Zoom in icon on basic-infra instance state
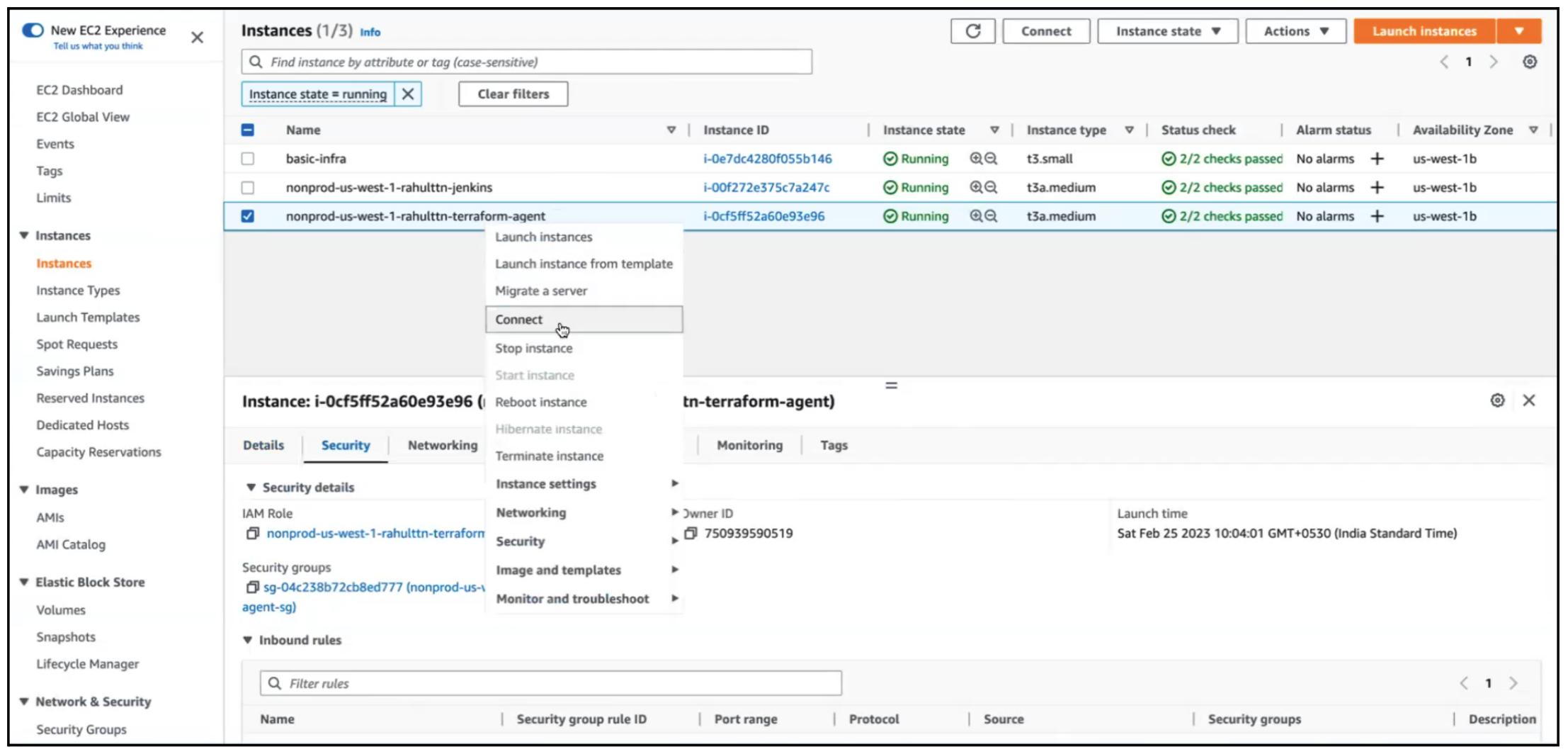The height and width of the screenshot is (754, 1568). click(x=976, y=159)
